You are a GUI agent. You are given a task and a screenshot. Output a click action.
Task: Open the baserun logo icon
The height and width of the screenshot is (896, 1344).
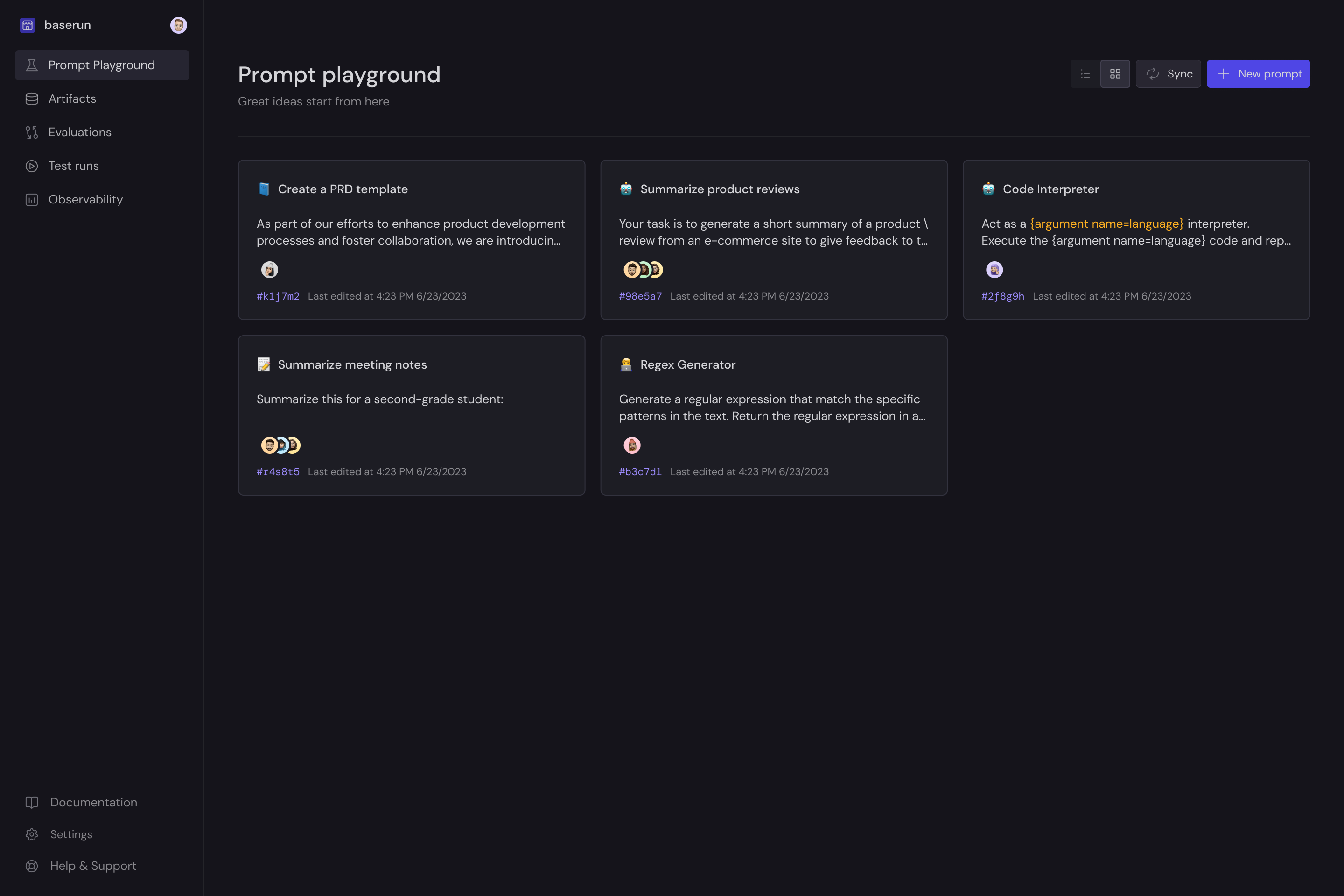click(28, 25)
